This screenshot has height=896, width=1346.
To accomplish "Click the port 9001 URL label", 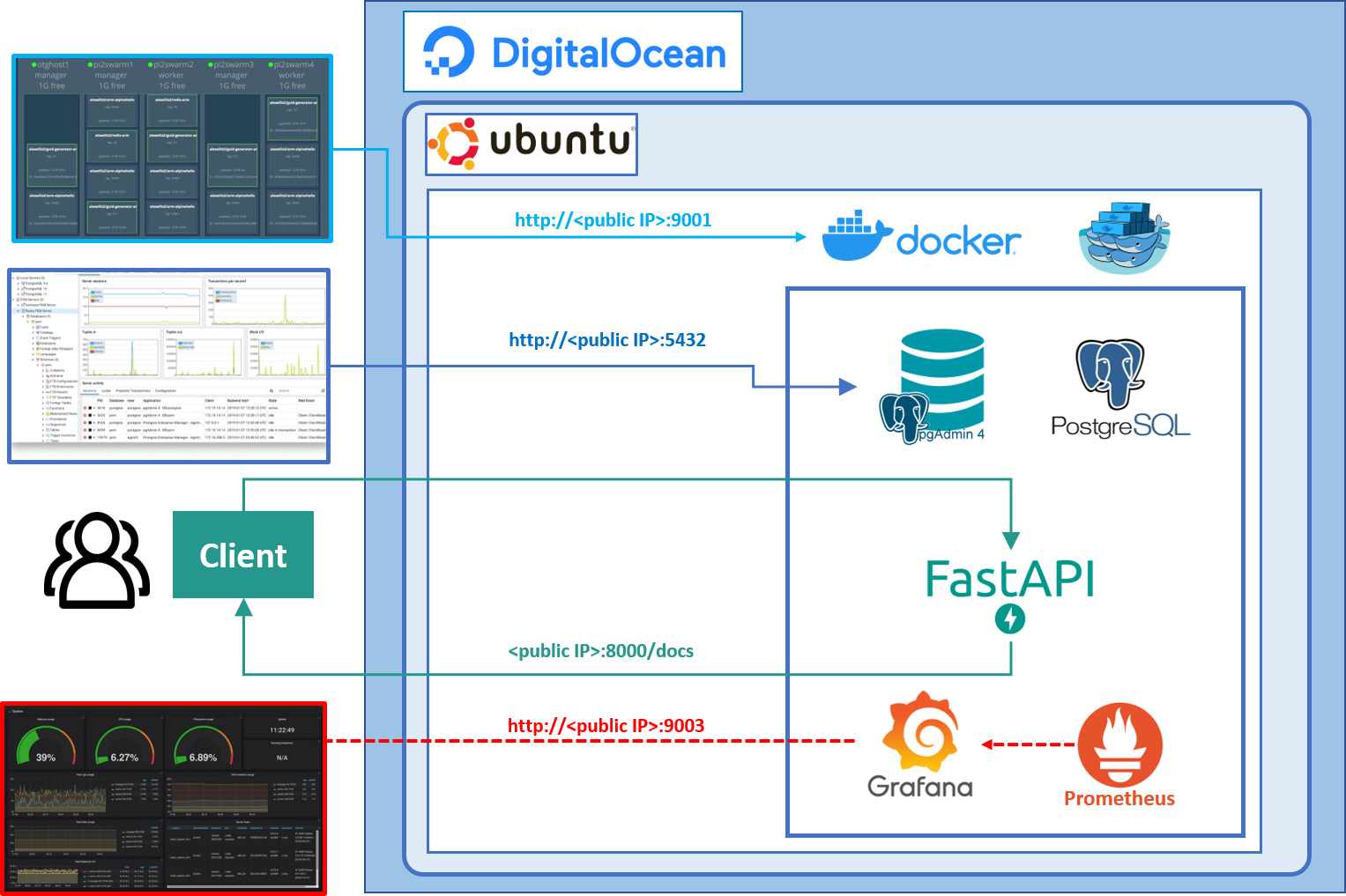I will [x=613, y=220].
